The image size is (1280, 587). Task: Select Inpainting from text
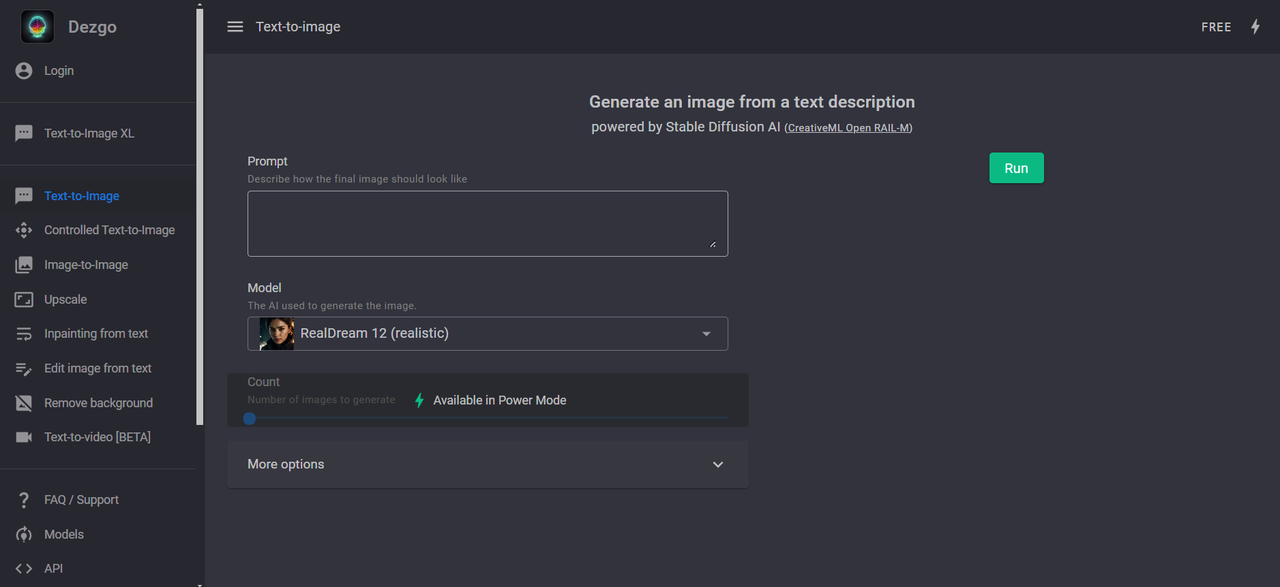pos(98,334)
